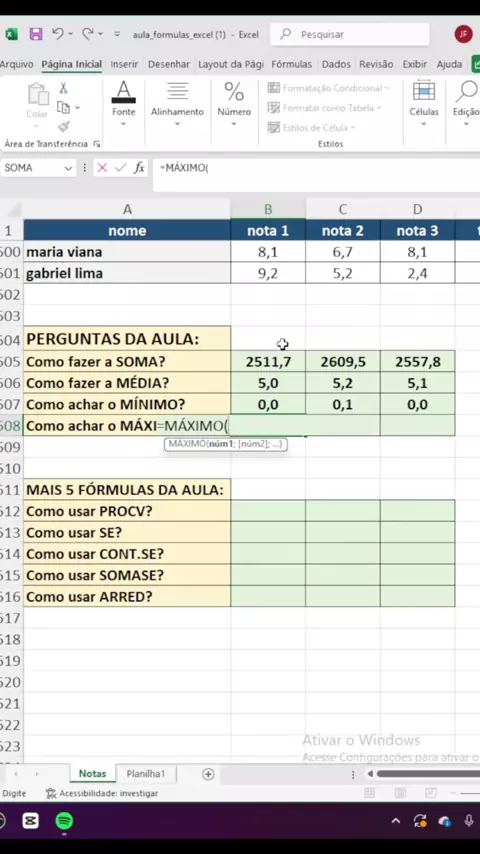Viewport: 480px width, 854px height.
Task: Select cell B505 with value 2511,7
Action: (x=268, y=362)
